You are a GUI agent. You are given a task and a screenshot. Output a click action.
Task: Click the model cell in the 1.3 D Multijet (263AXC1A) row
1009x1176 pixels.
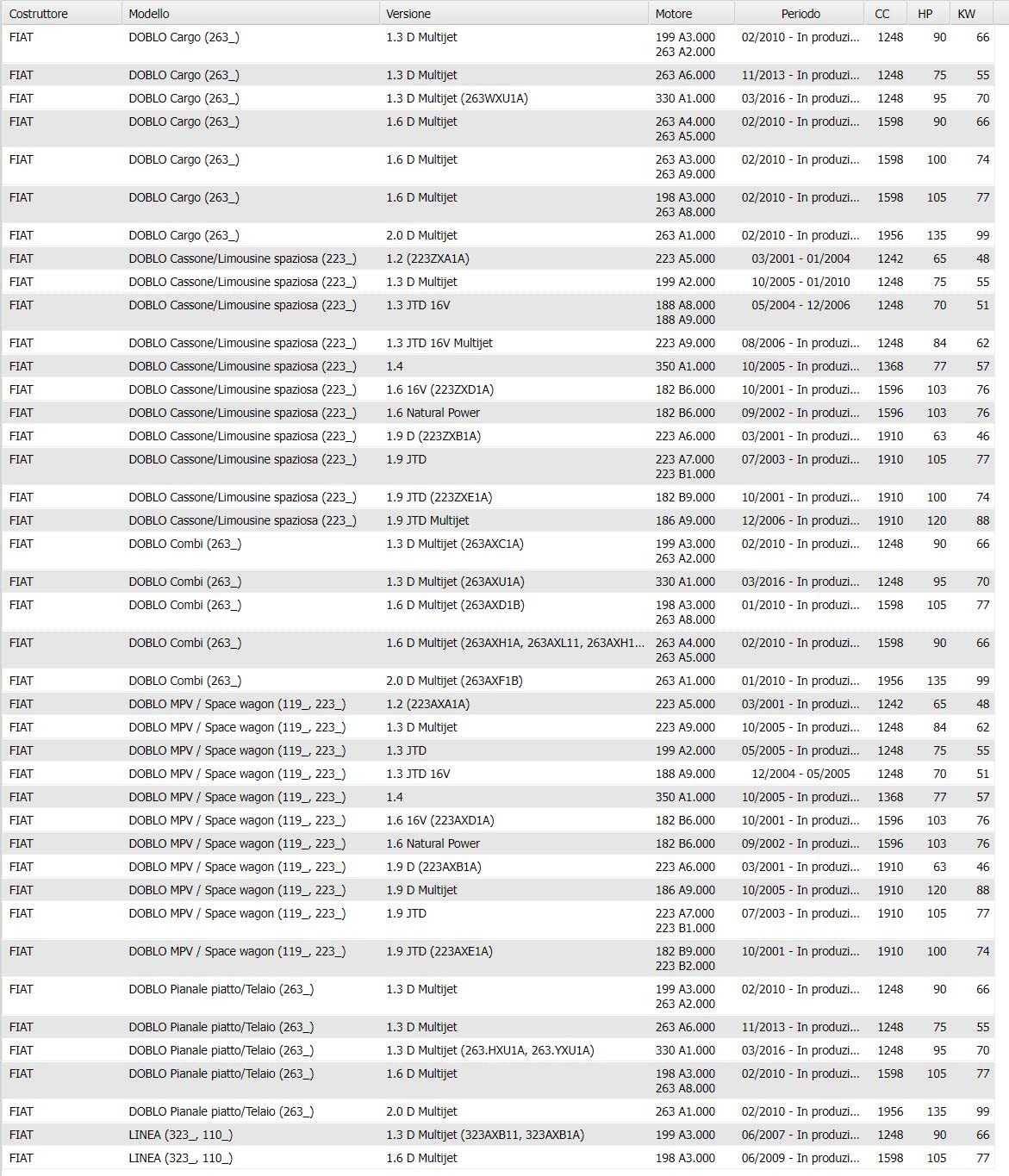pyautogui.click(x=184, y=544)
